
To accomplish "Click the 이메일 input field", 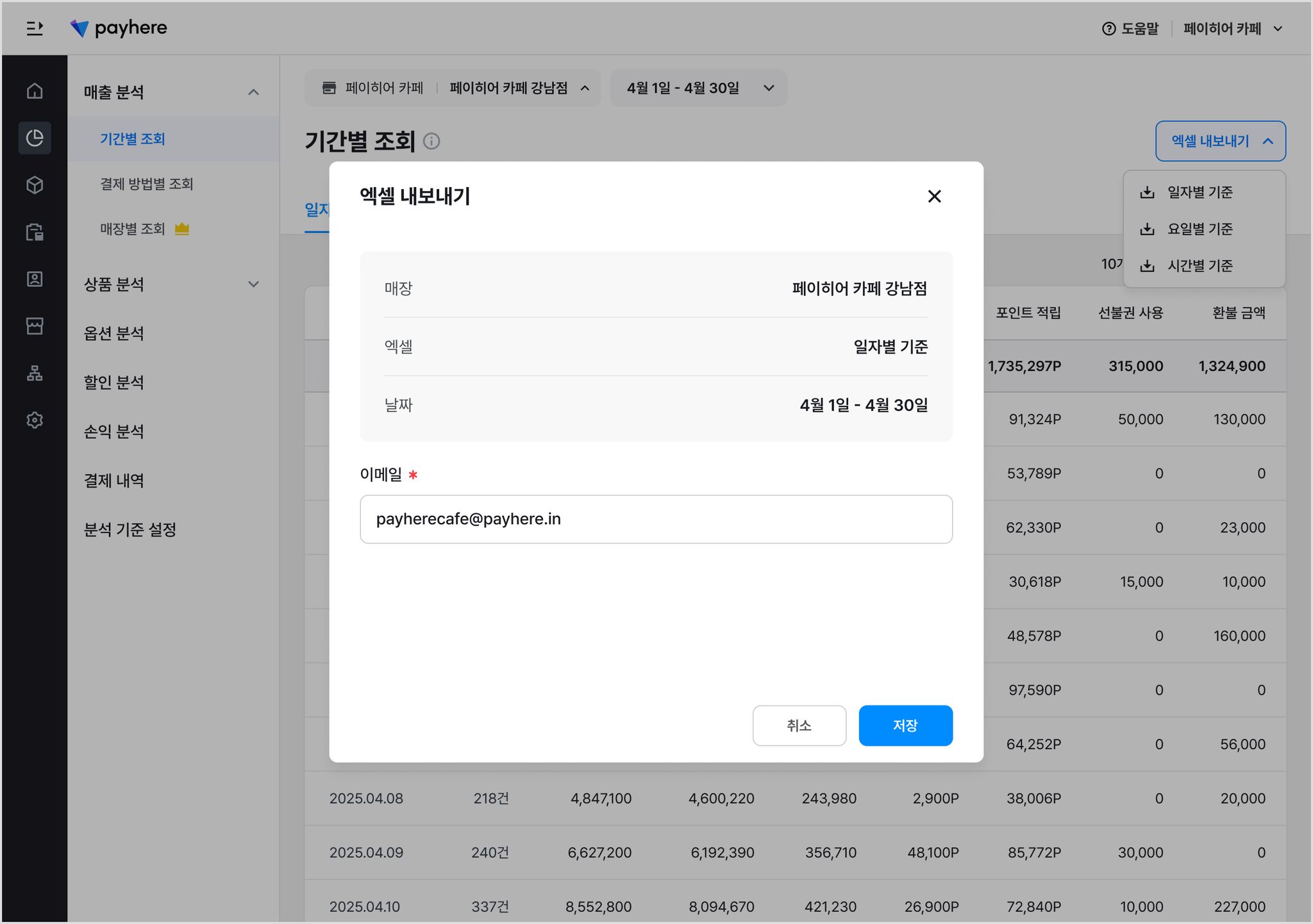I will coord(656,519).
